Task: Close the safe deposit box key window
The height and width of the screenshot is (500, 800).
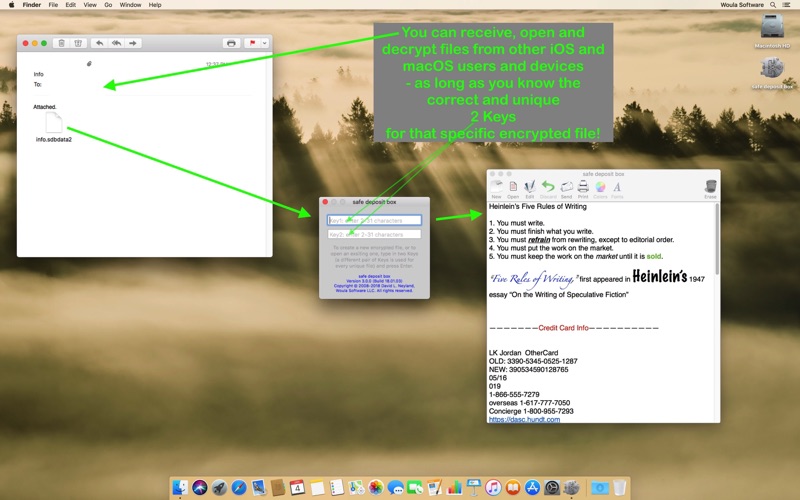Action: (325, 202)
